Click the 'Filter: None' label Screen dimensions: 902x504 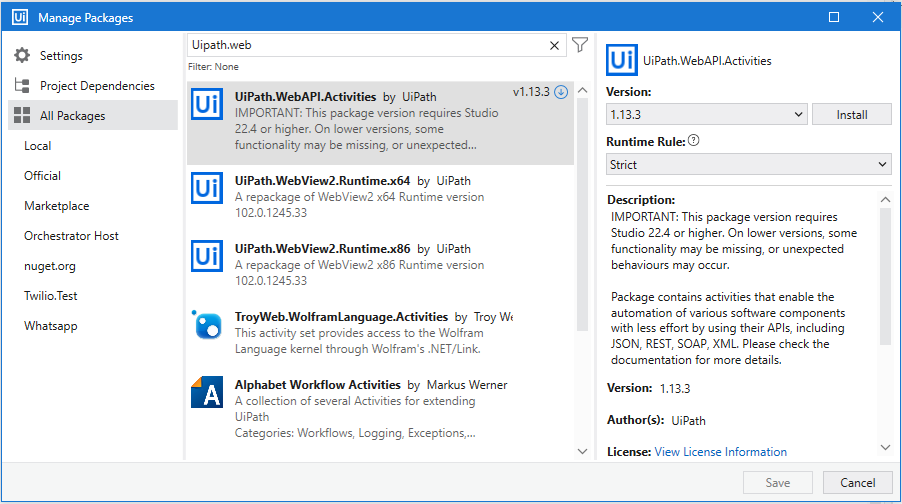pos(213,67)
